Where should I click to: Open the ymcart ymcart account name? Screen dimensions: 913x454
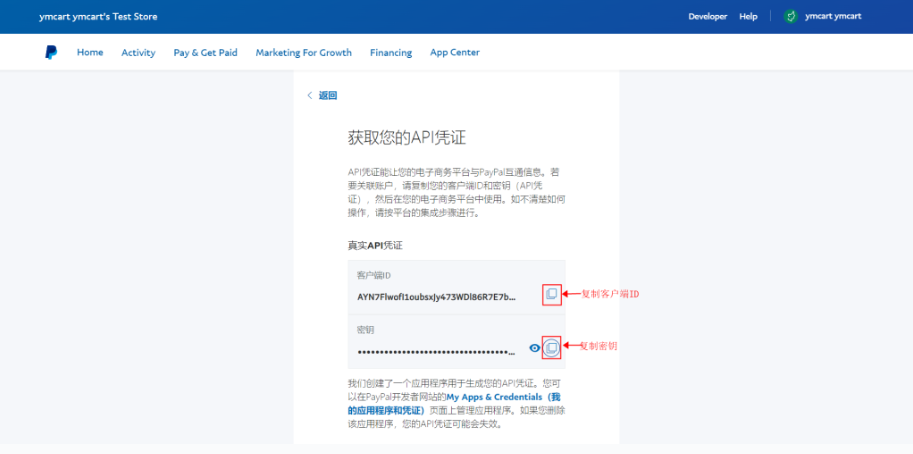tap(833, 16)
